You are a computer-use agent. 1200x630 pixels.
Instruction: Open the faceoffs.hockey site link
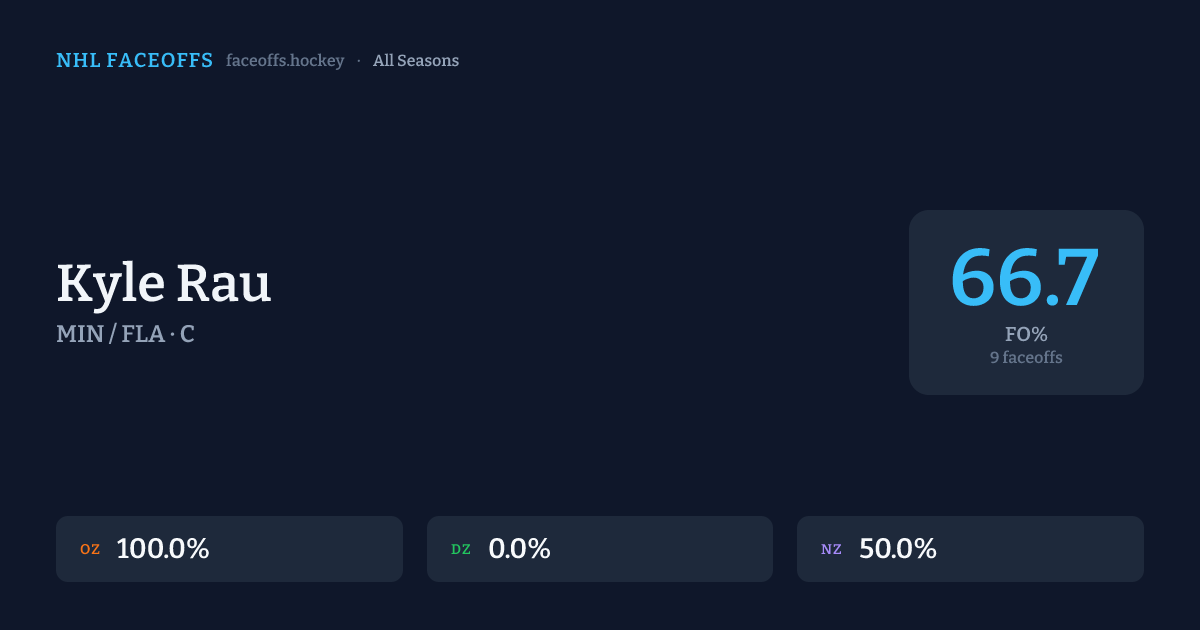point(285,61)
